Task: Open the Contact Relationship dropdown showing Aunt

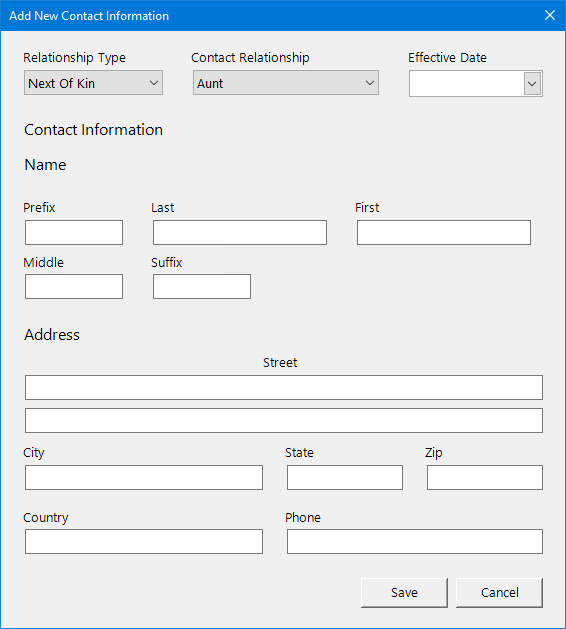Action: pos(286,83)
